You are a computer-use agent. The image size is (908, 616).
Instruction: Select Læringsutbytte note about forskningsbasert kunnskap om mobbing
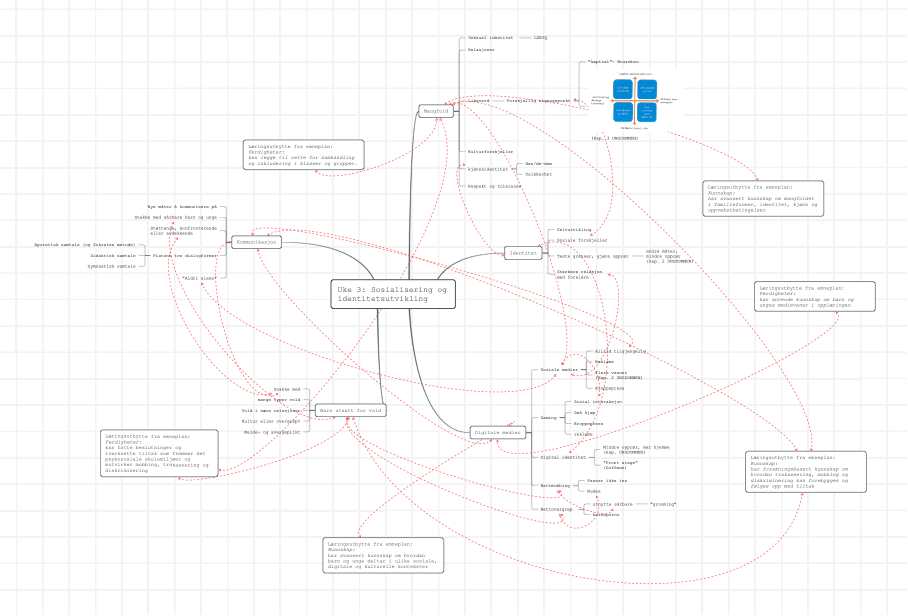click(x=806, y=472)
